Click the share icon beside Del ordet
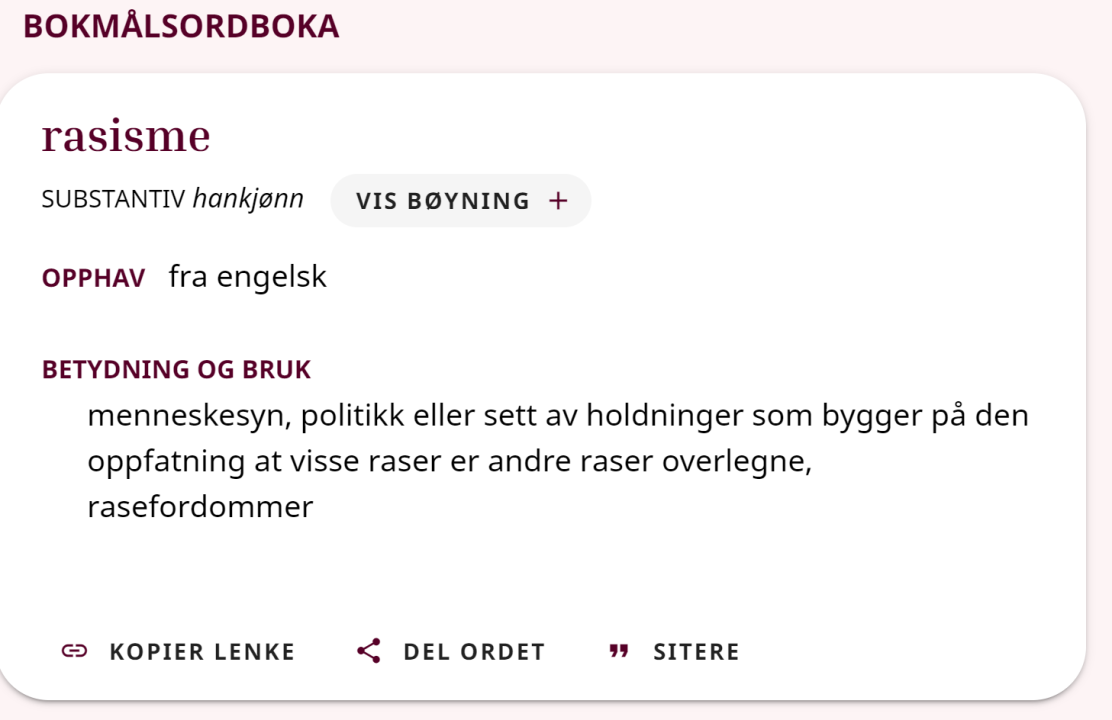Image resolution: width=1112 pixels, height=720 pixels. tap(369, 652)
